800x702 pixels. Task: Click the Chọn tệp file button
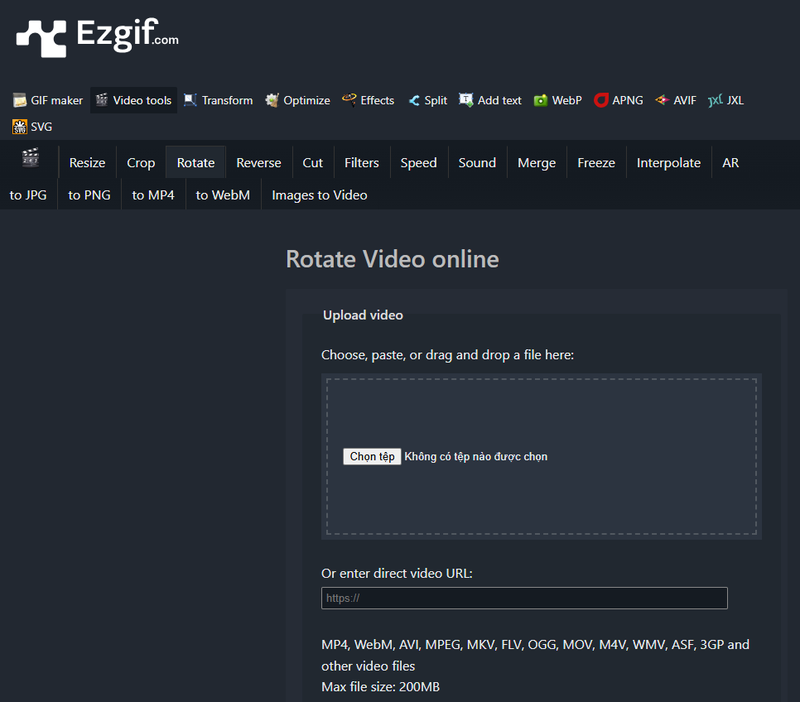tap(372, 457)
